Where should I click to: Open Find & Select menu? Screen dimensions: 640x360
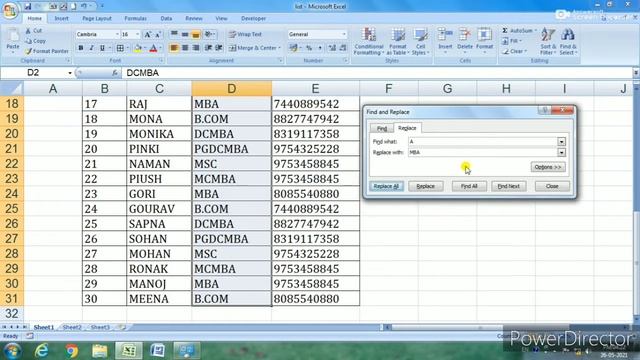[568, 41]
